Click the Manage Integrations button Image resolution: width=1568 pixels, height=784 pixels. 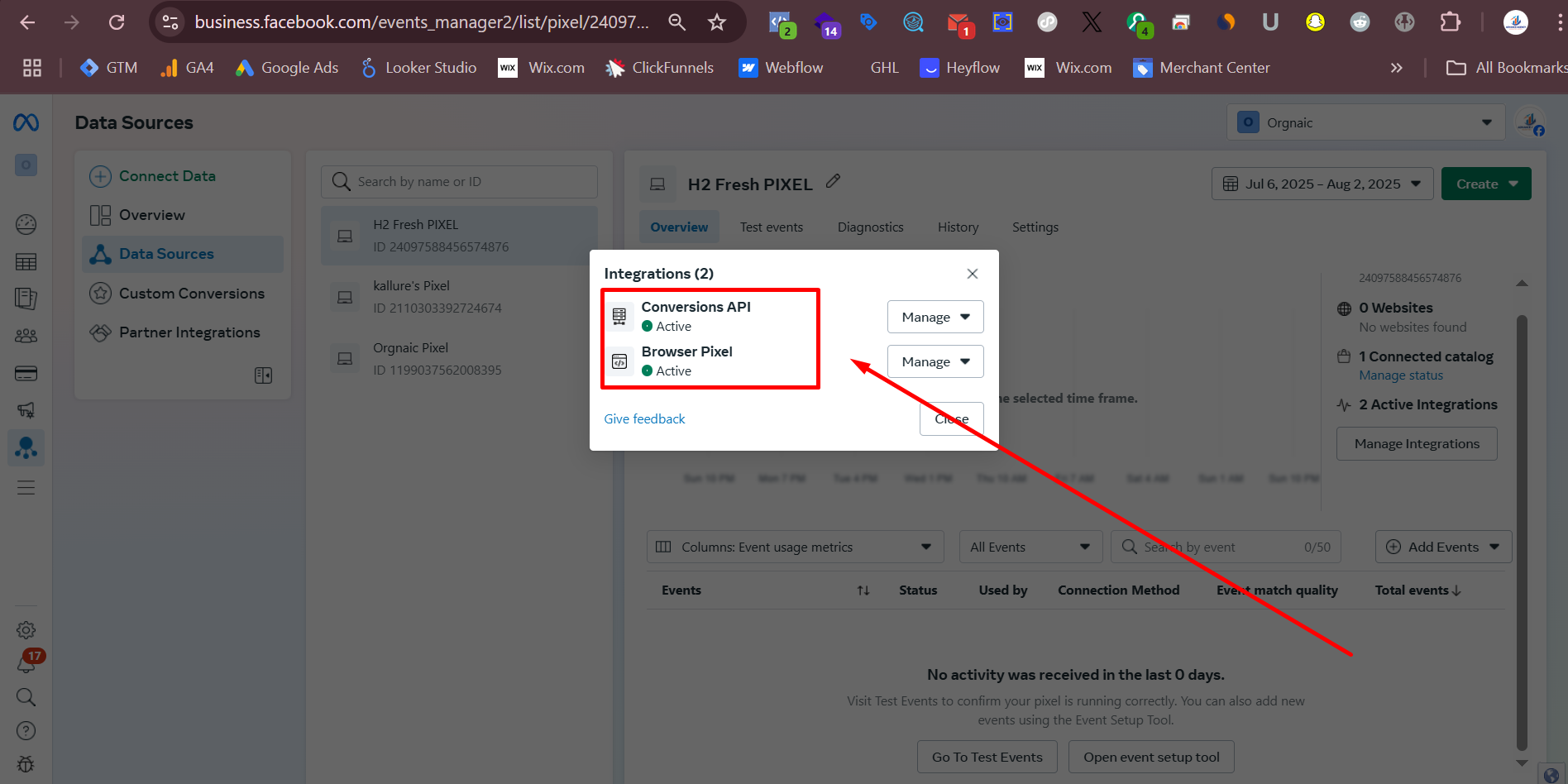coord(1417,444)
